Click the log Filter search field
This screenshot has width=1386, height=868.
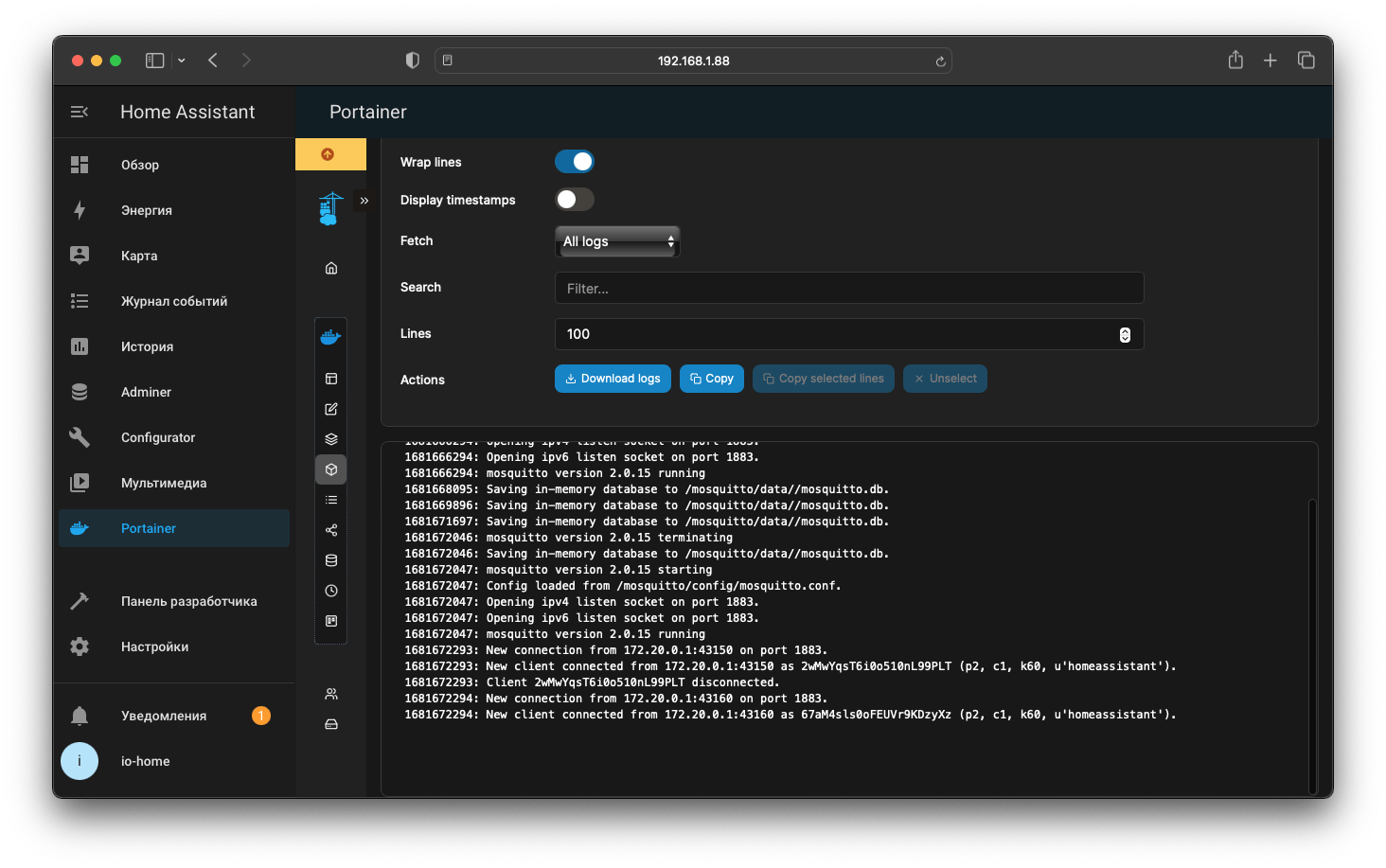(848, 288)
